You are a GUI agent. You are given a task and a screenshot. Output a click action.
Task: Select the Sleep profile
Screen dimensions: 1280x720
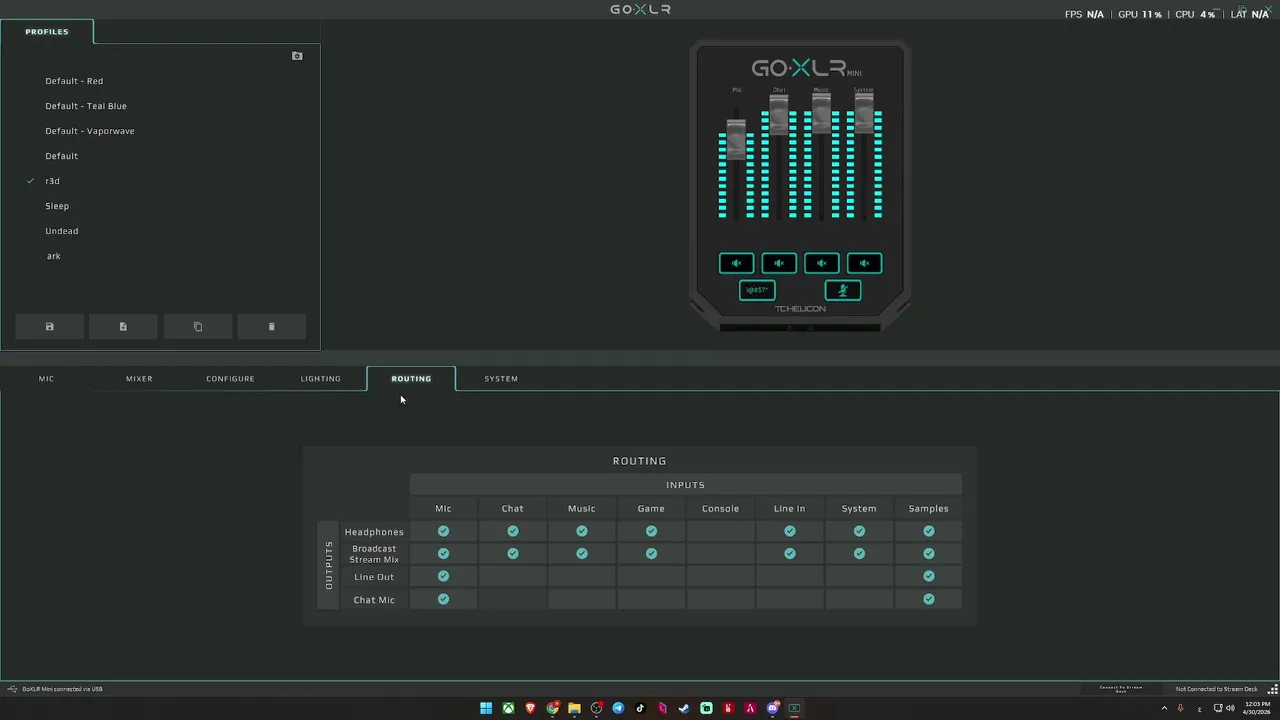57,206
